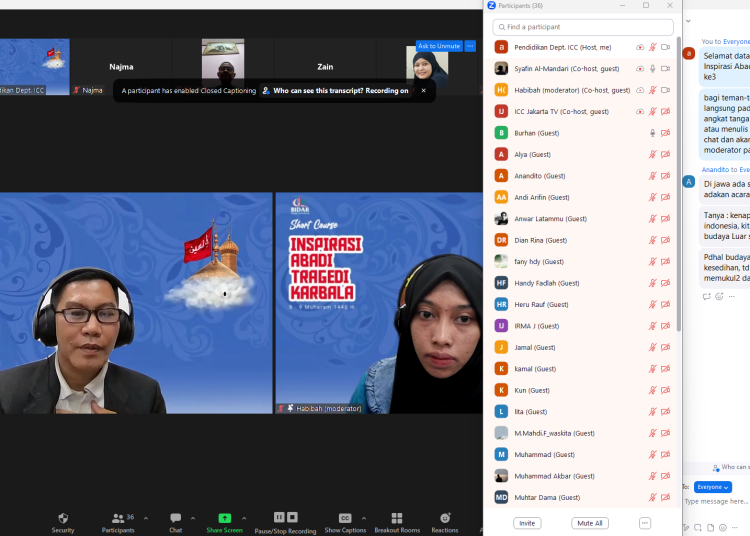
Task: Click the chat message input field
Action: point(716,501)
